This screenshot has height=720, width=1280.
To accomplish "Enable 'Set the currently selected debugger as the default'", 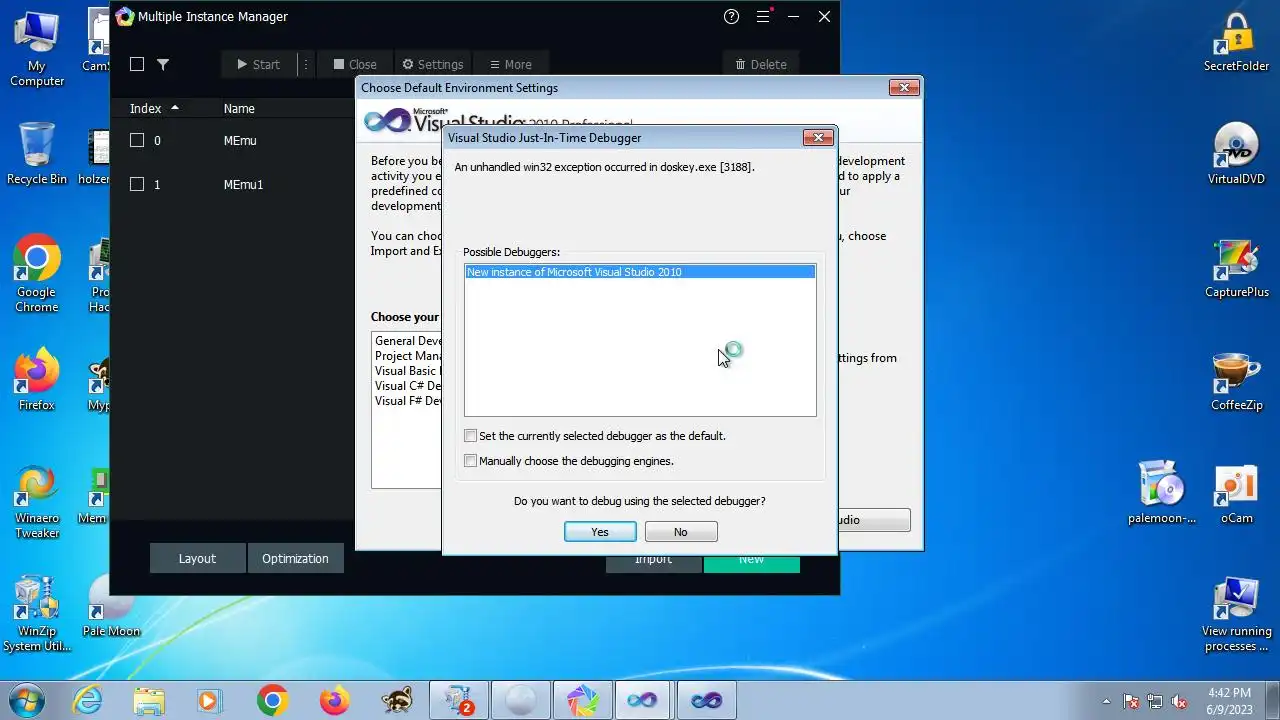I will point(470,436).
